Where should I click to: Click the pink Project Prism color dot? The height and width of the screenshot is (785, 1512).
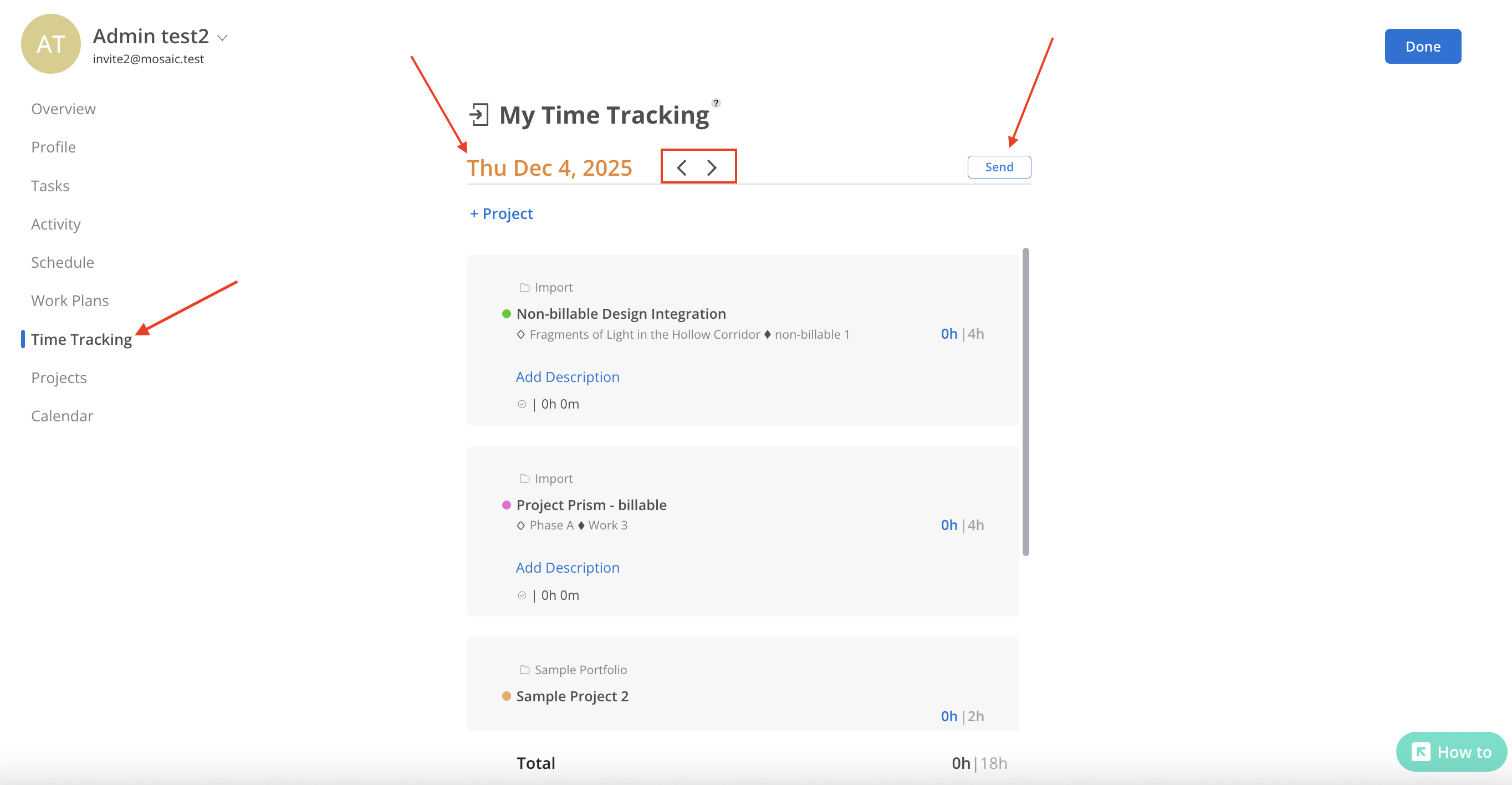point(507,505)
